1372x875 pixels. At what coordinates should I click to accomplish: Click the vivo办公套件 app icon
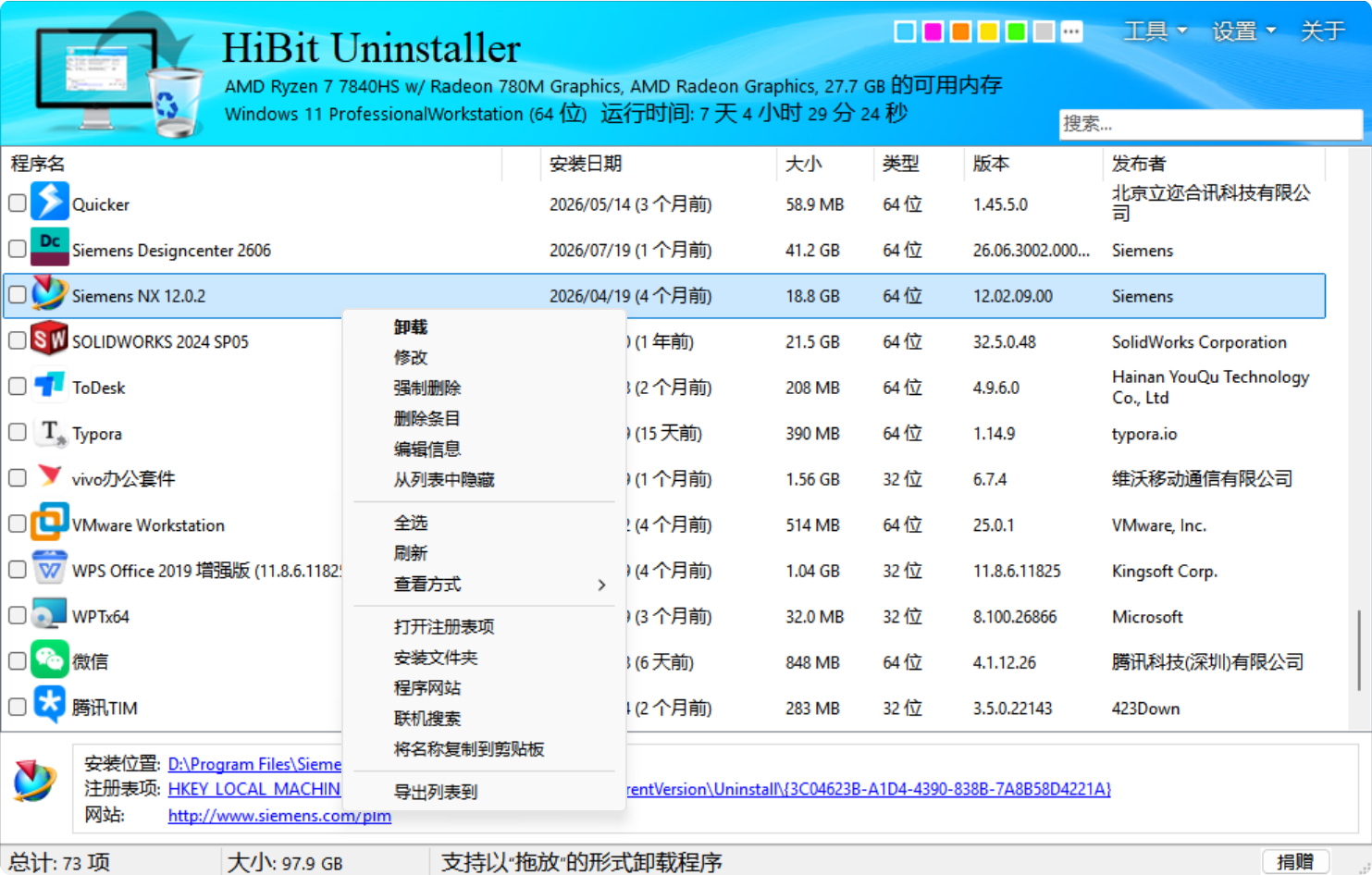[x=50, y=476]
